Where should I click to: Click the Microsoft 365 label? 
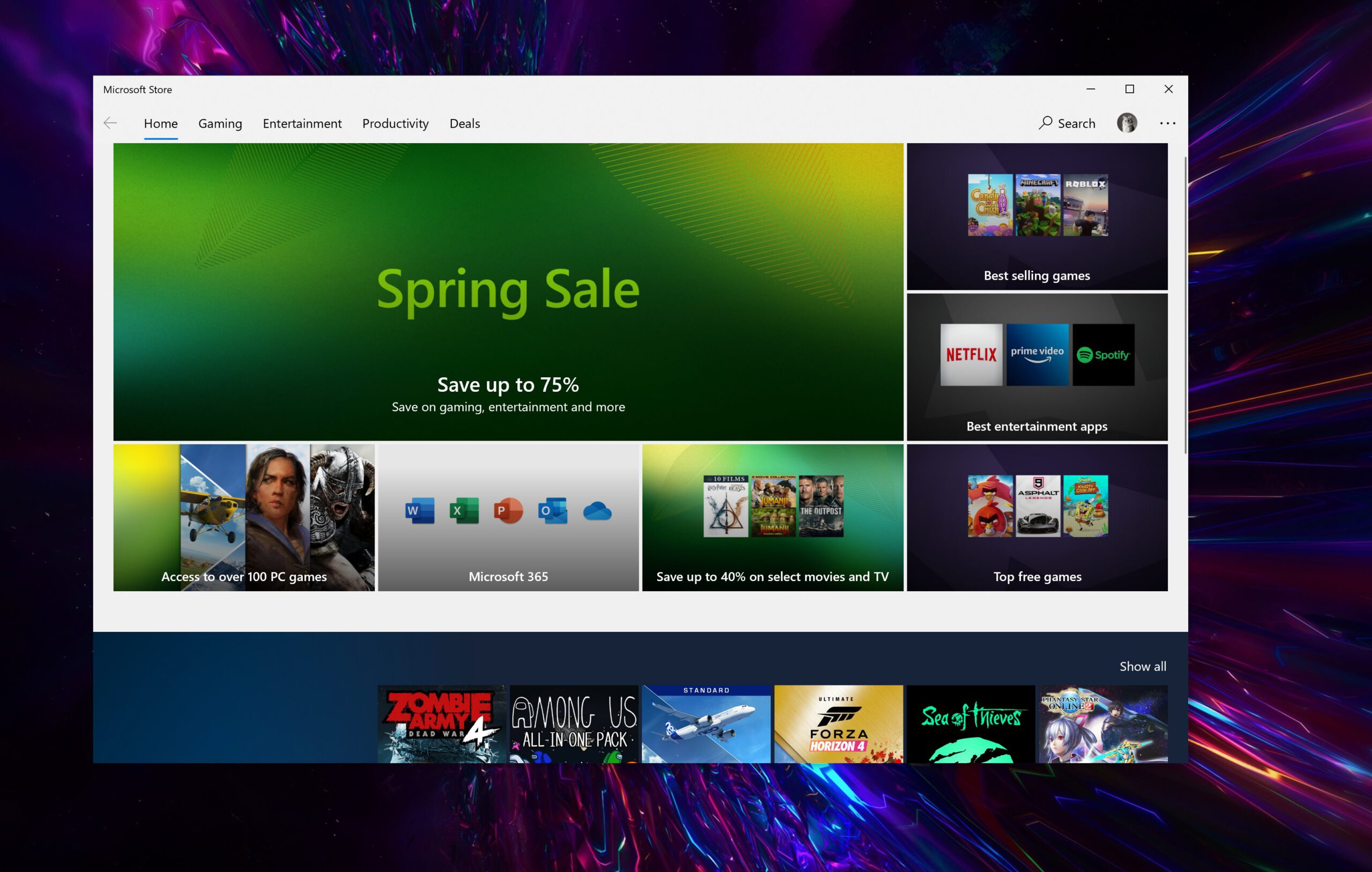tap(508, 577)
